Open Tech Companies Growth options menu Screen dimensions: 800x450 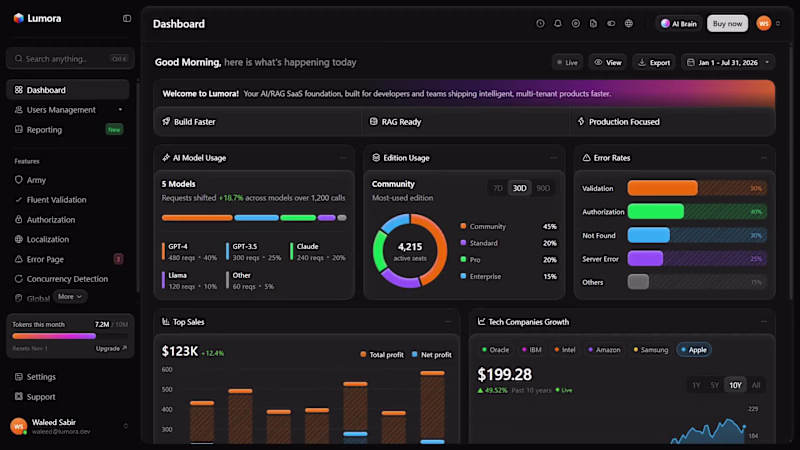(x=764, y=322)
